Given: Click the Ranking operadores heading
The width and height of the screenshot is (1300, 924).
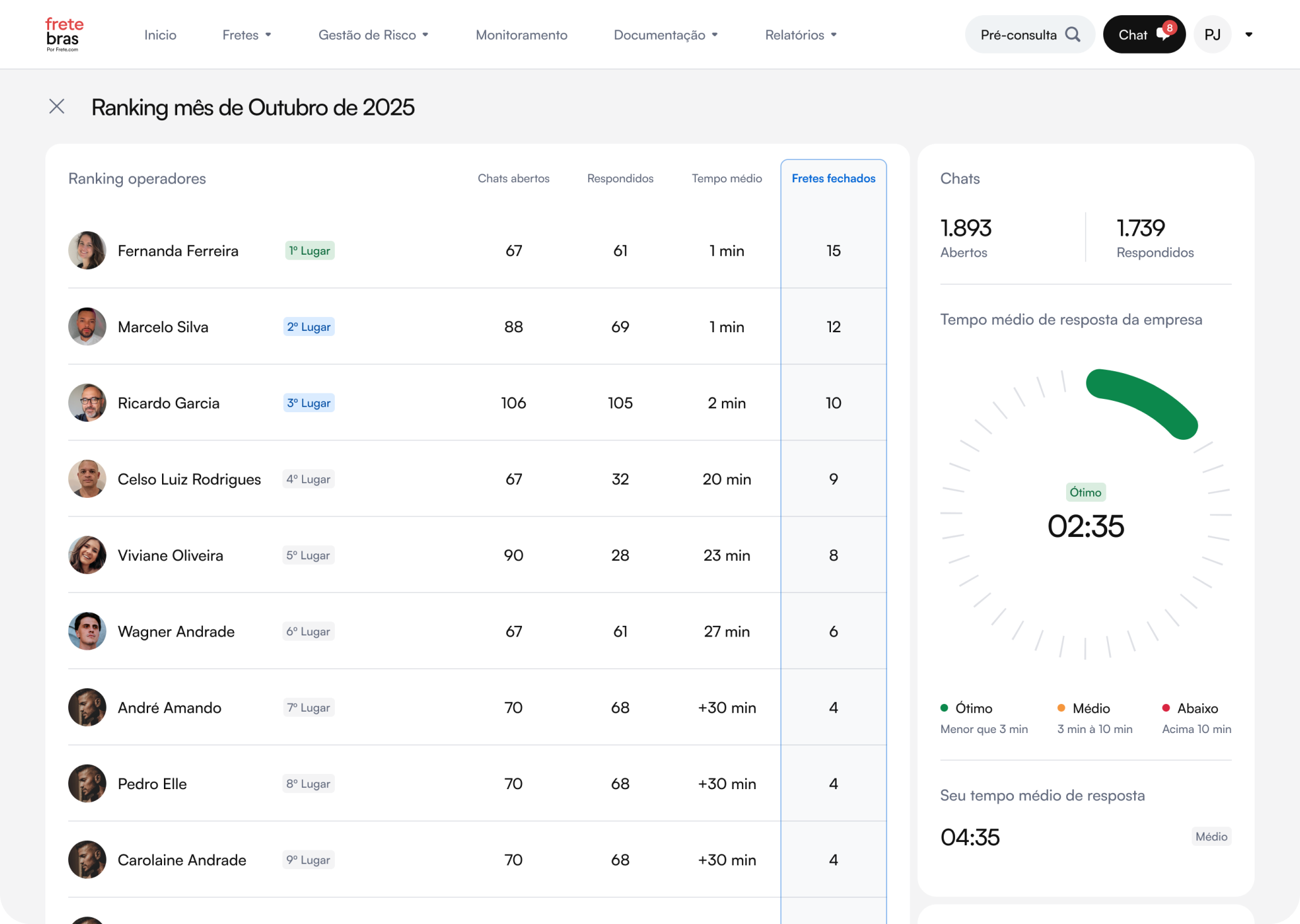Looking at the screenshot, I should [x=137, y=178].
